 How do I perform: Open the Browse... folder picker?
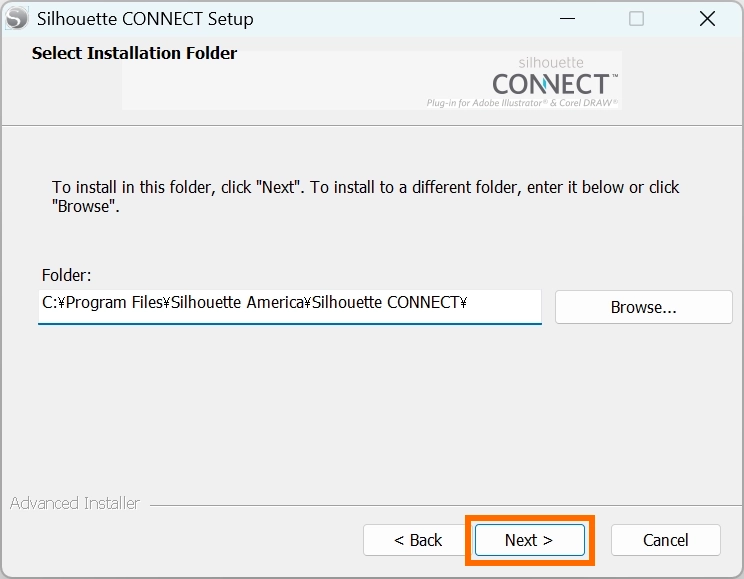643,307
